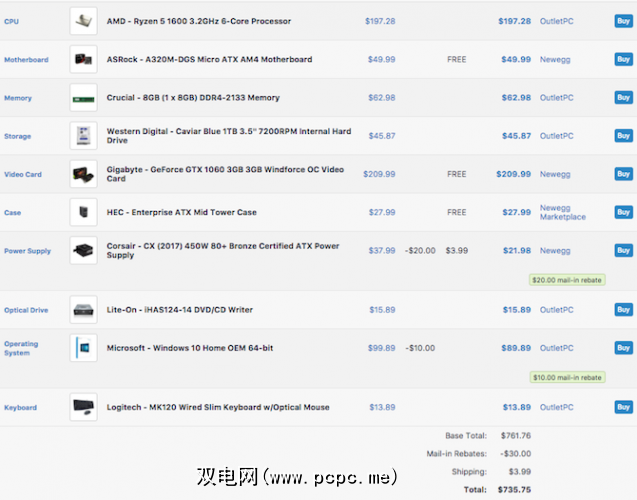Open Microsoft Windows 10 Home OEM name
Image resolution: width=637 pixels, height=500 pixels.
190,348
